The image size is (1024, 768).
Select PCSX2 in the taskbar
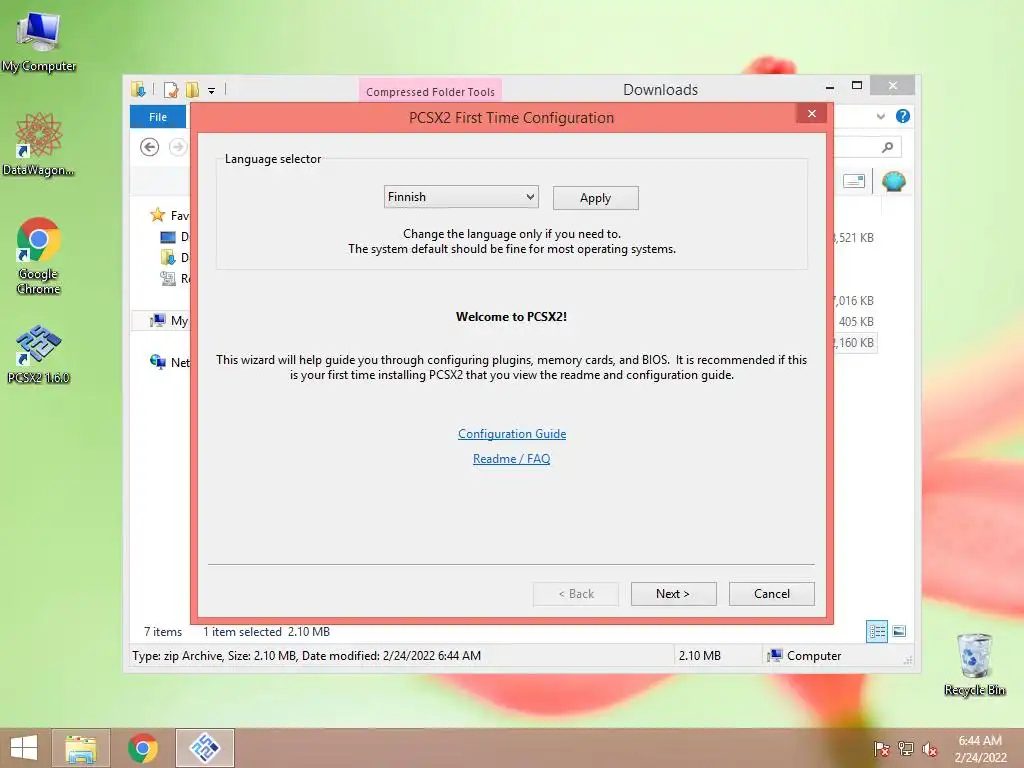pos(204,748)
